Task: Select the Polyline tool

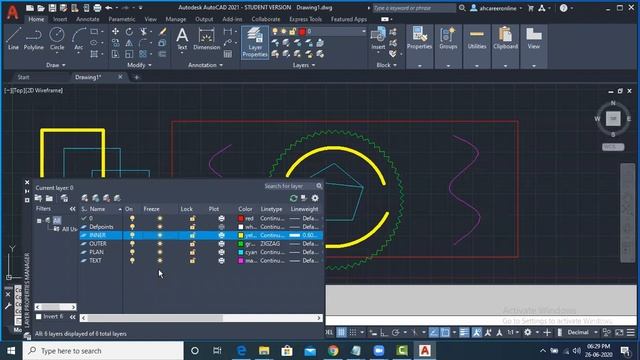Action: pos(33,39)
